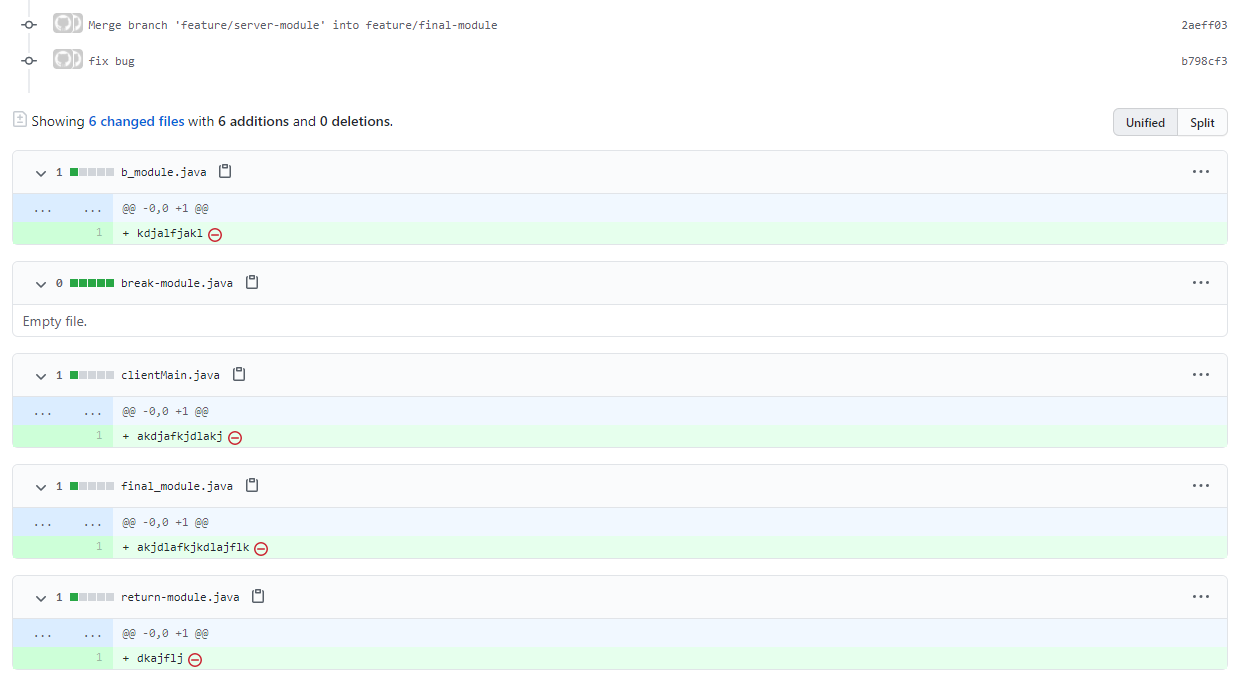Open the fix bug commit
The width and height of the screenshot is (1236, 685).
111,61
